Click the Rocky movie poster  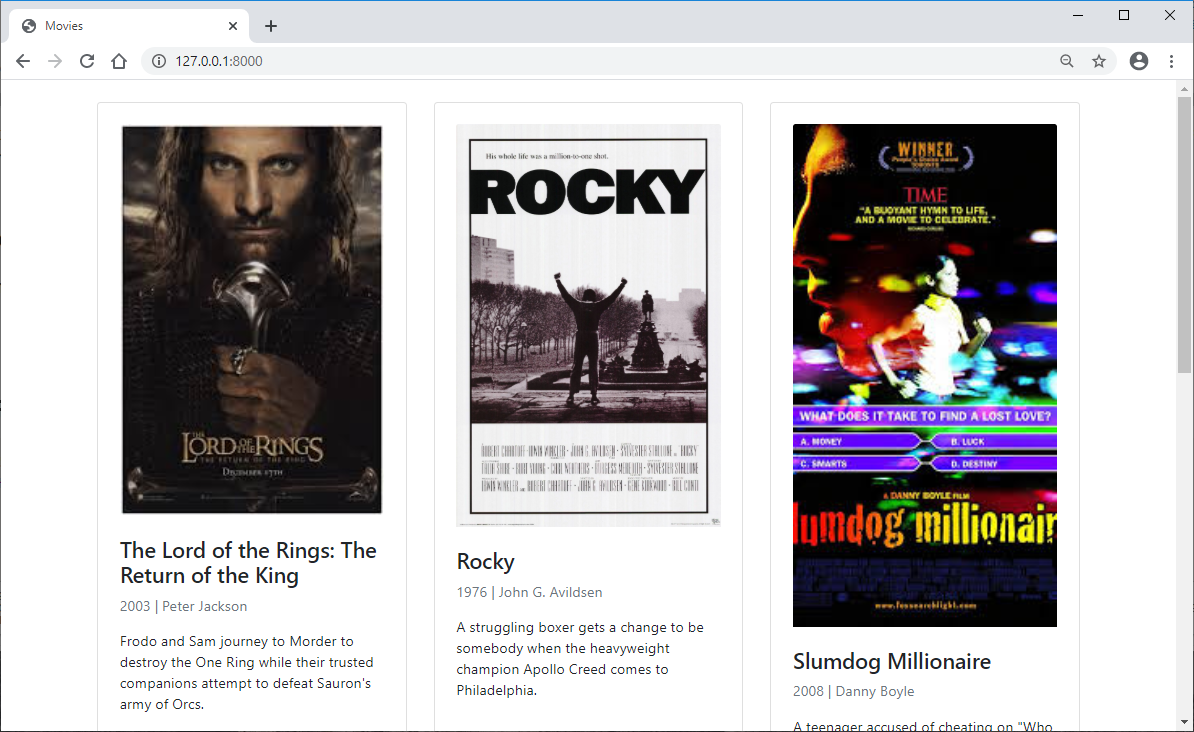pyautogui.click(x=589, y=325)
